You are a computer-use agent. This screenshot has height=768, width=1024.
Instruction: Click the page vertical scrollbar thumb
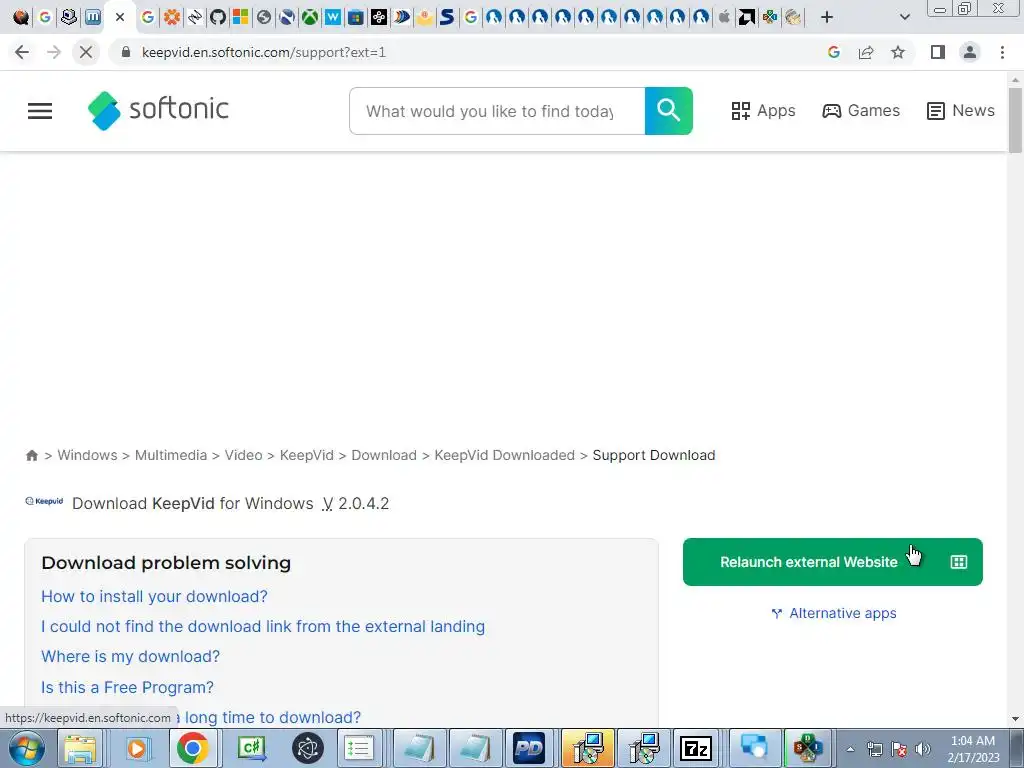pyautogui.click(x=1015, y=120)
